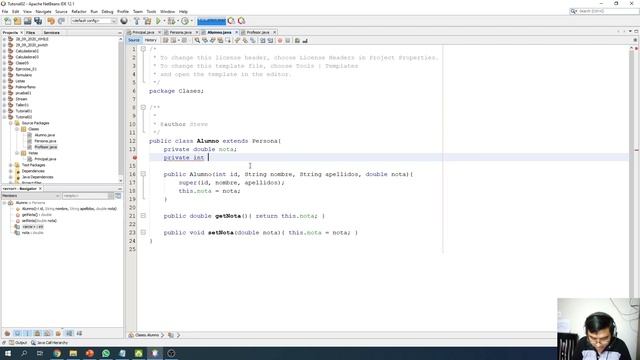This screenshot has height=360, width=640.
Task: Click the Output window icon at bottom
Action: pos(12,343)
